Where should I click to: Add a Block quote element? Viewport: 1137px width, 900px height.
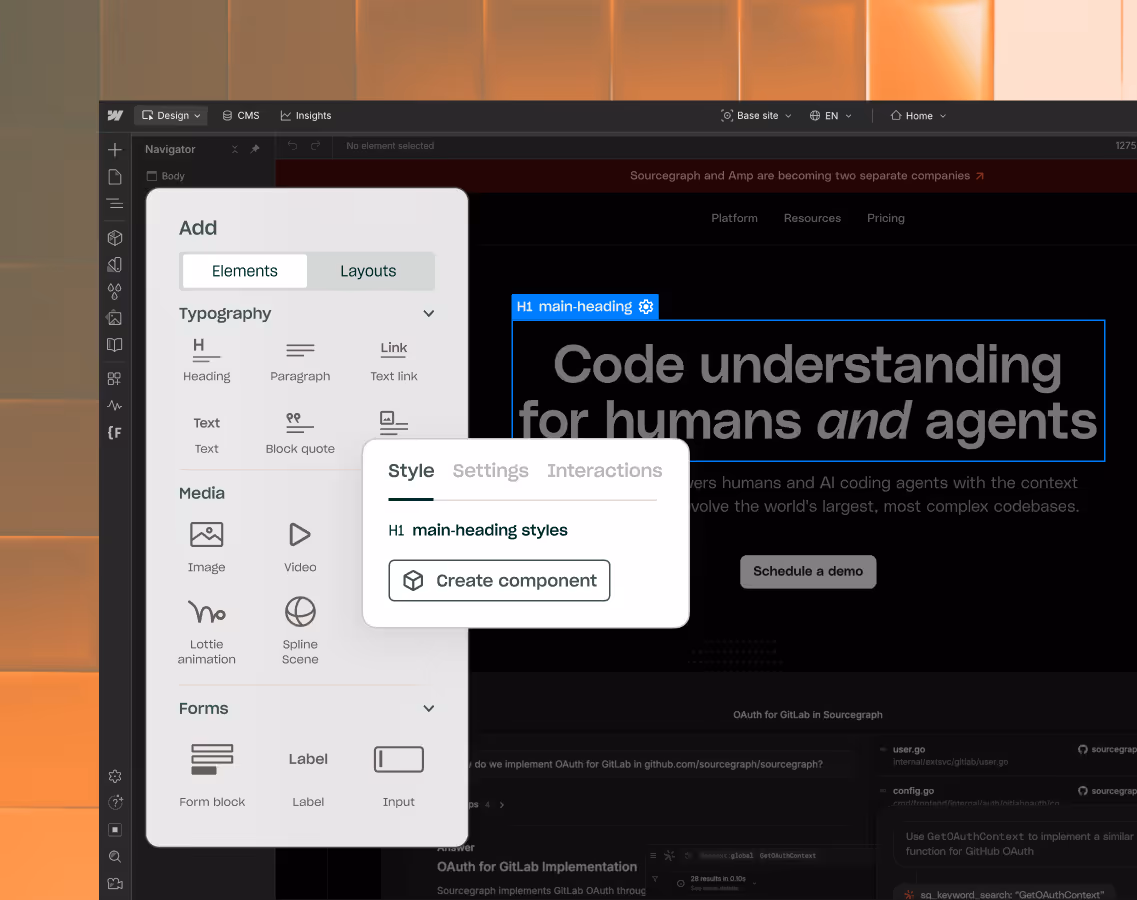click(300, 434)
